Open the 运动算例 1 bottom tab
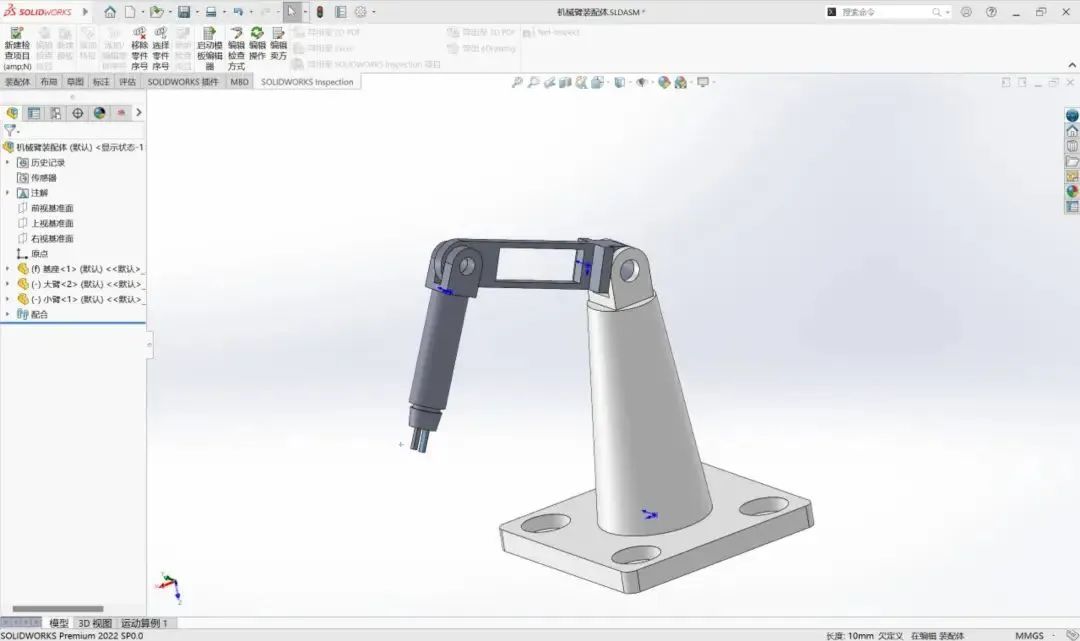 143,623
